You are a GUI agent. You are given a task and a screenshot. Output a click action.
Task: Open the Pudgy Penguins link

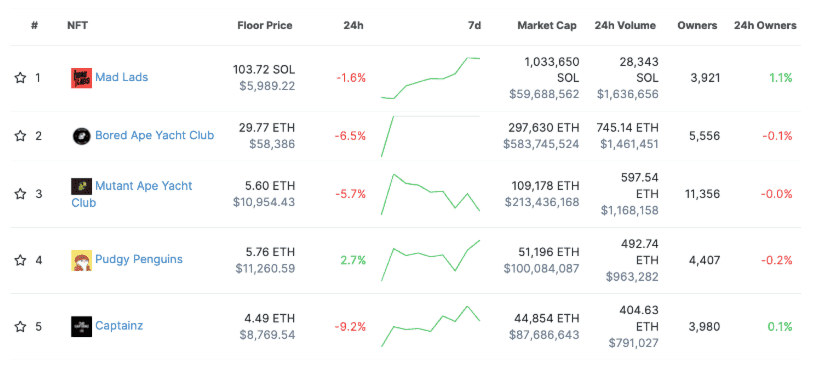(x=139, y=259)
